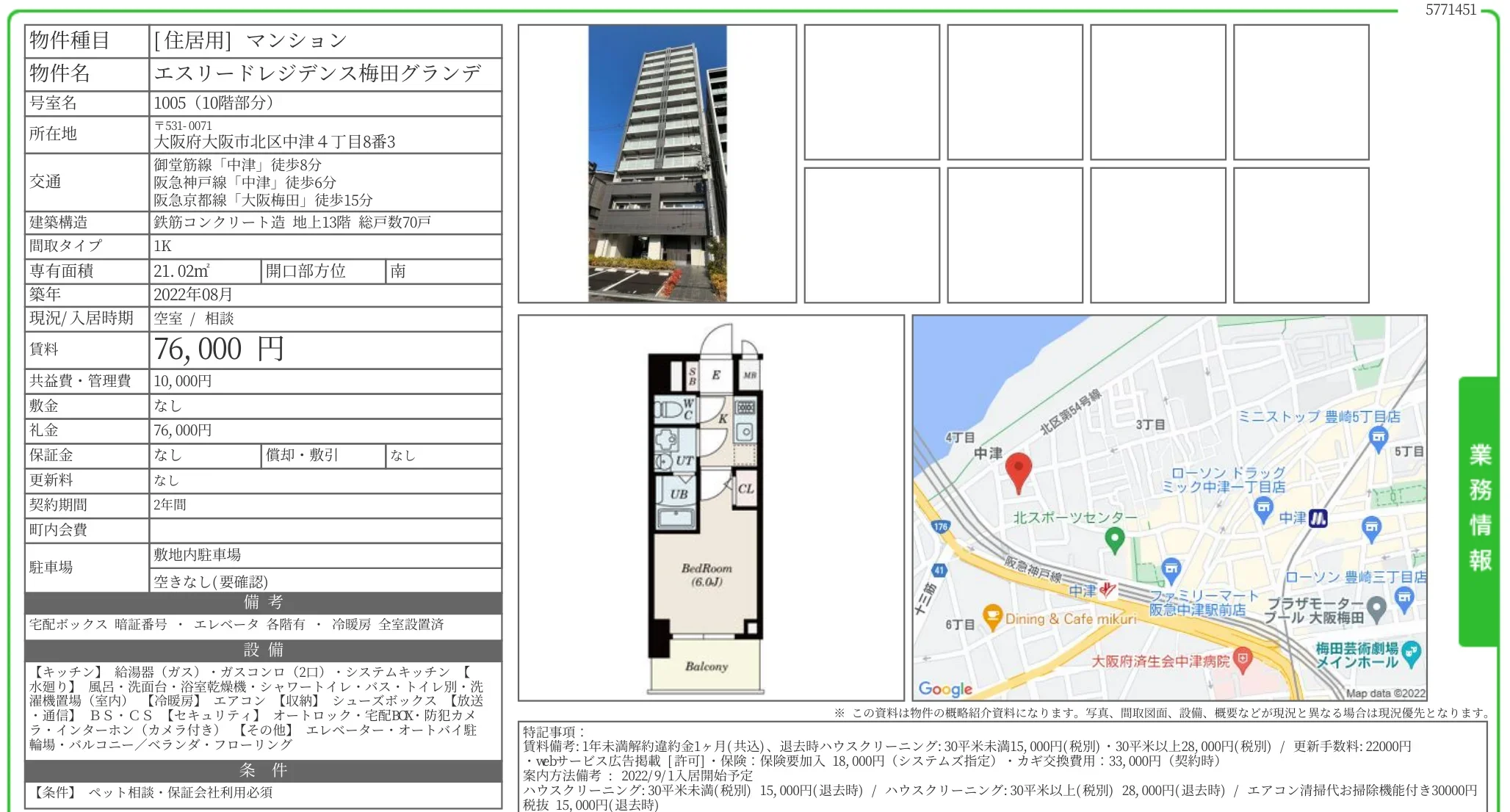Select the プラザモータープール 大阪梅田 gray pin
The height and width of the screenshot is (812, 1510).
[x=1376, y=609]
